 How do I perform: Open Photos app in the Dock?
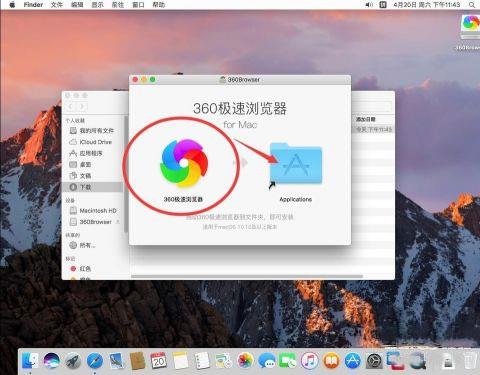point(245,361)
